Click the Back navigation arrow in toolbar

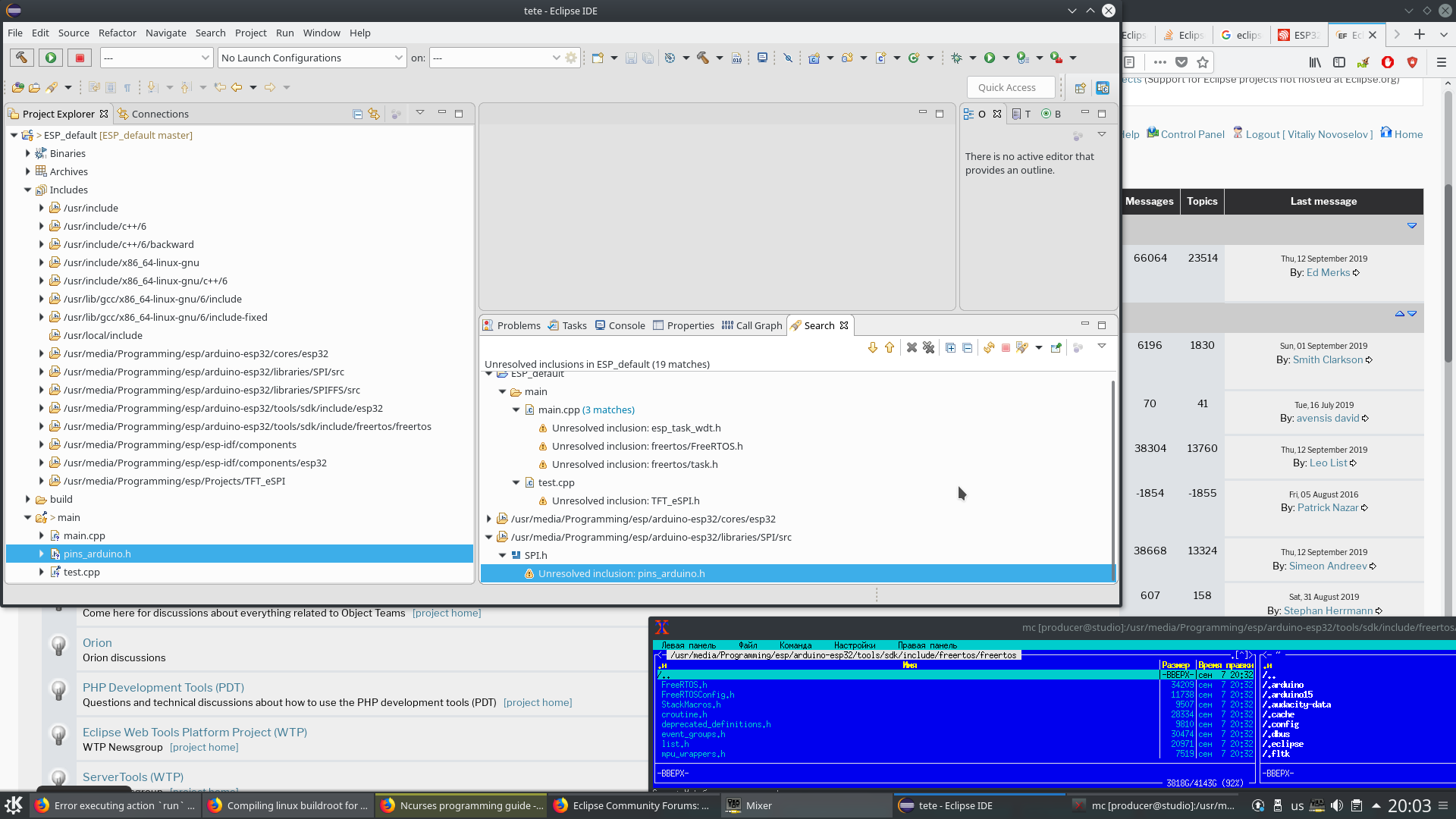(237, 87)
